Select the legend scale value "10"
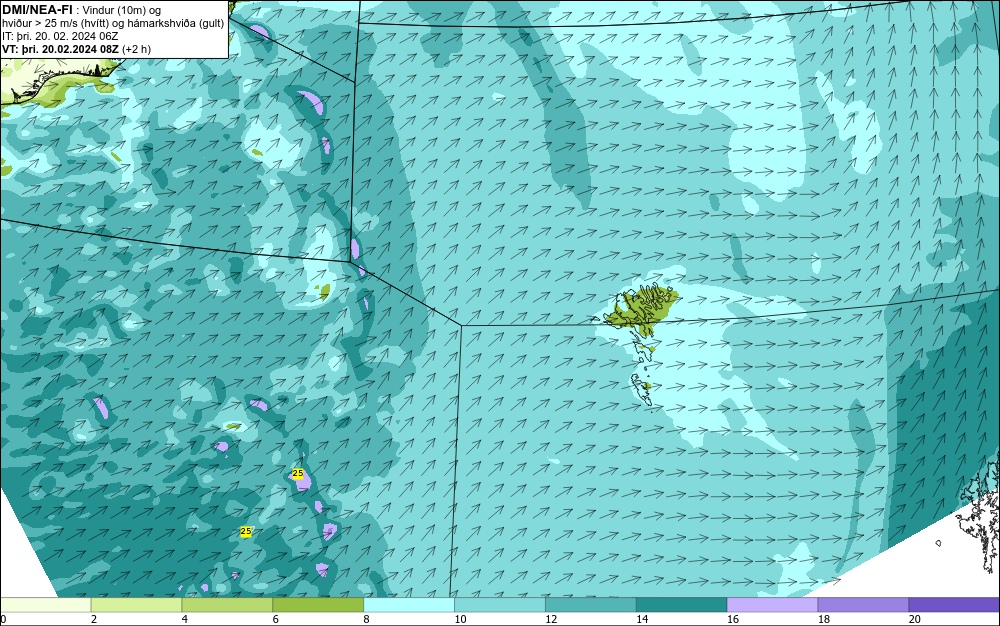This screenshot has height=626, width=1000. pyautogui.click(x=460, y=619)
